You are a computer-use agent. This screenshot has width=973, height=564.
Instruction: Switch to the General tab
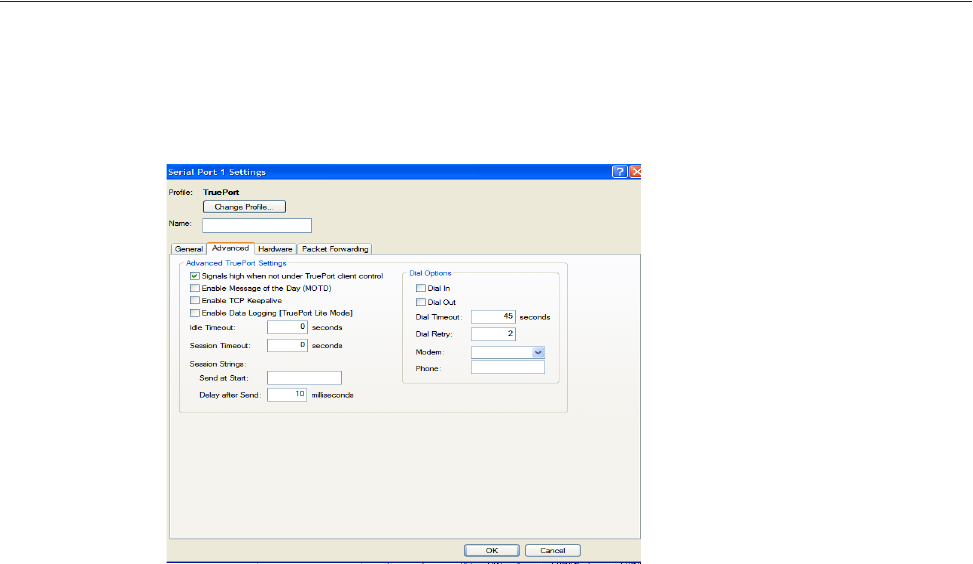click(x=188, y=248)
